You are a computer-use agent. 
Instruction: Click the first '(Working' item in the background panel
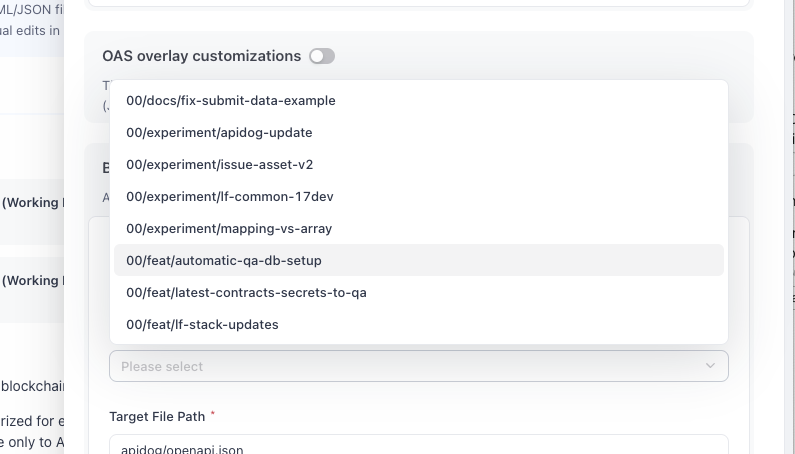[x=32, y=203]
